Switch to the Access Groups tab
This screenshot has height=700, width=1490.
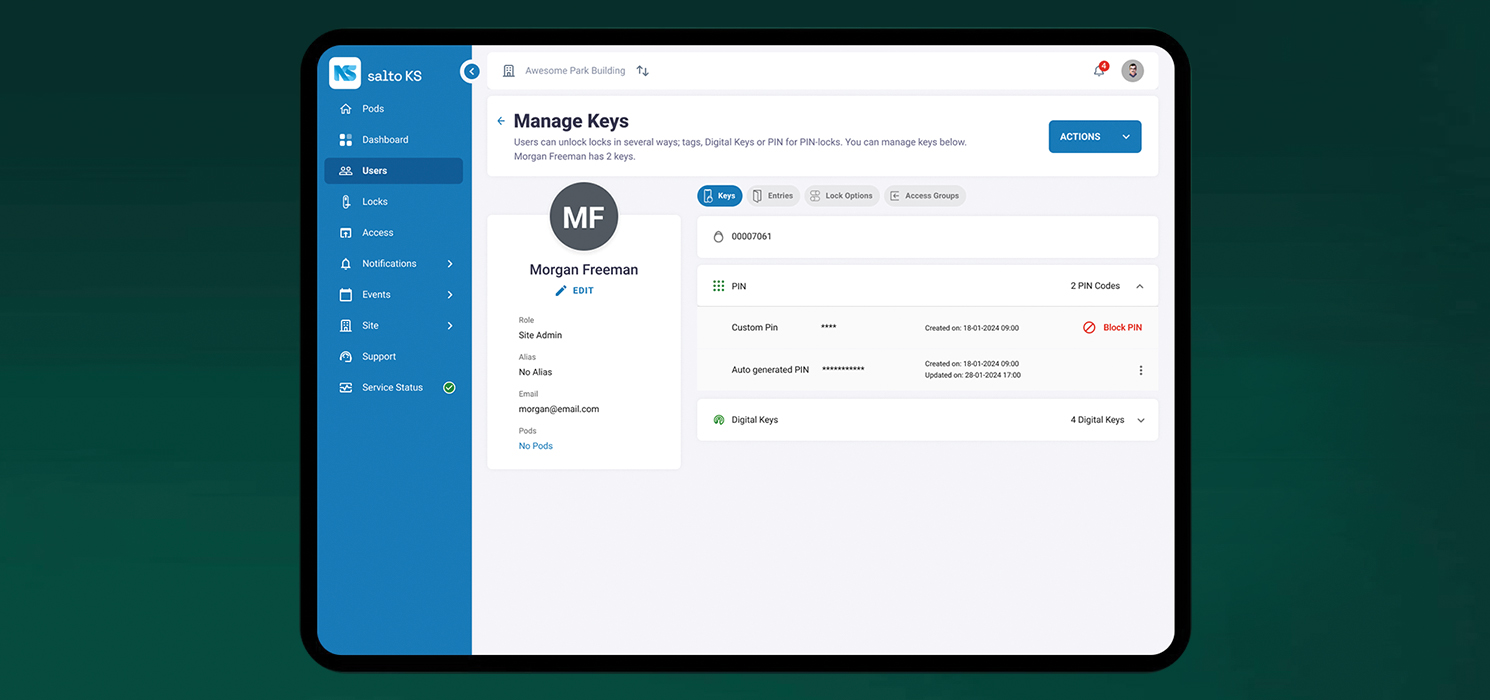pos(925,196)
